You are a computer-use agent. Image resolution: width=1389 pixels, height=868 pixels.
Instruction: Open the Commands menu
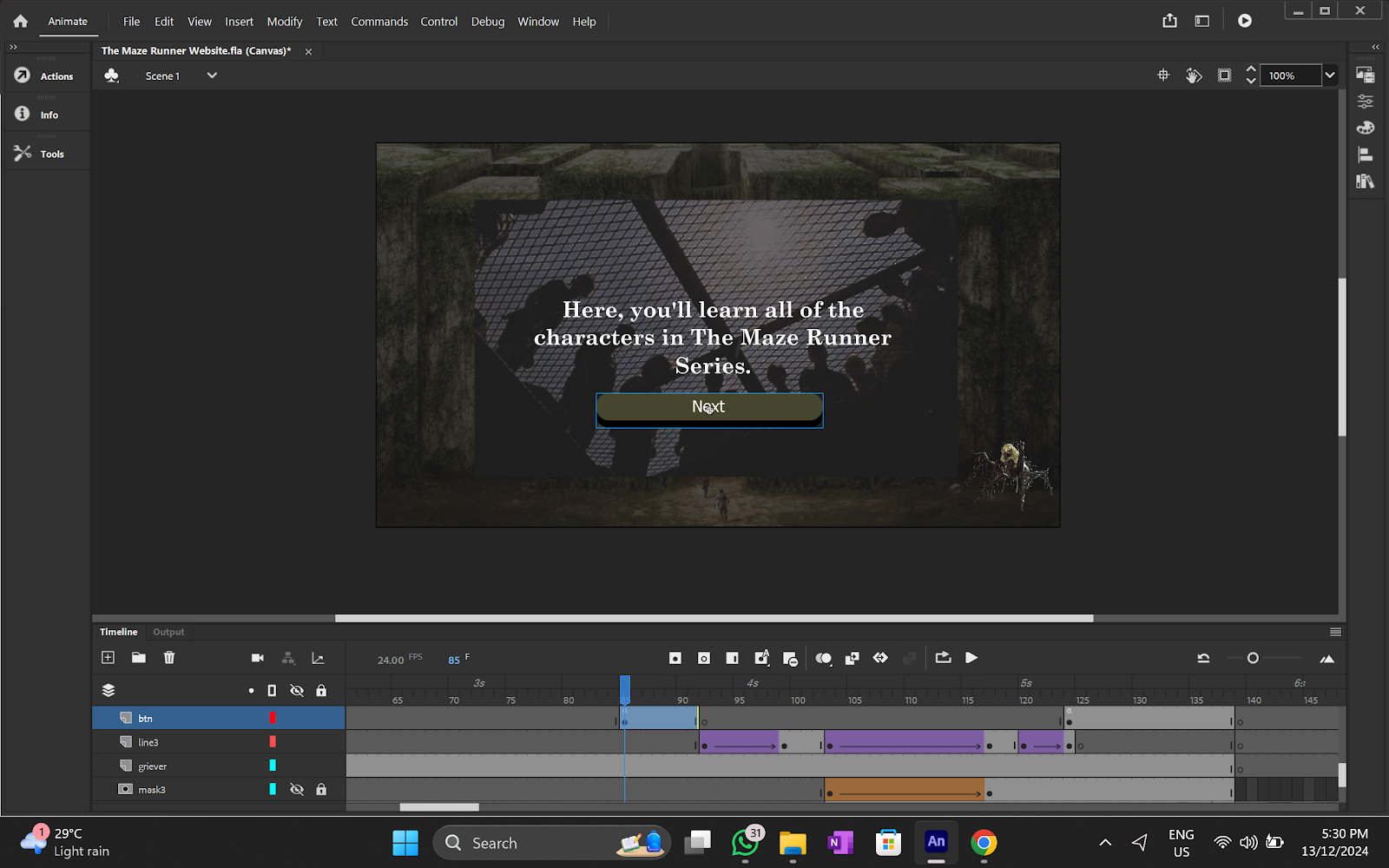click(379, 22)
